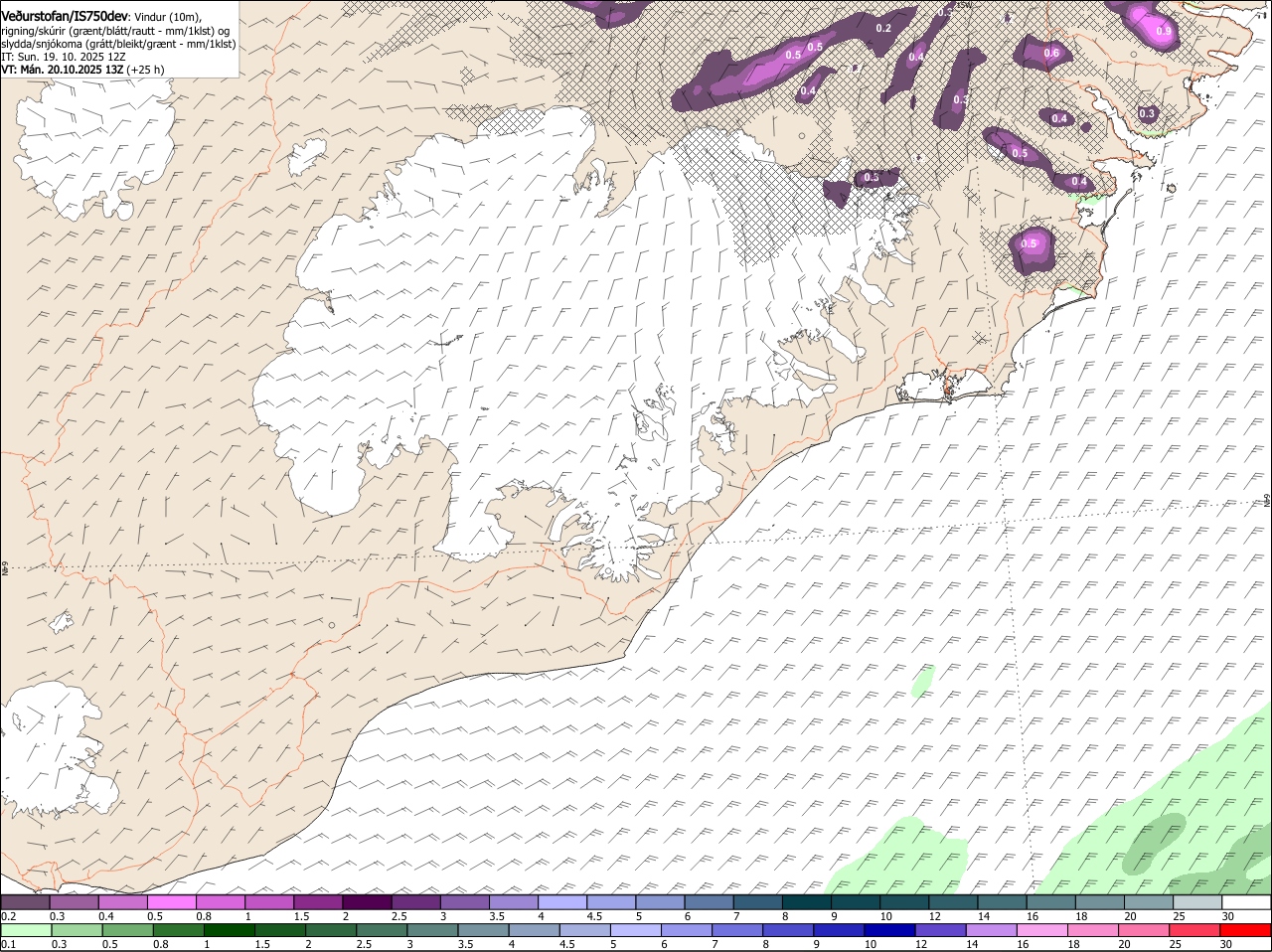The height and width of the screenshot is (952, 1272).
Task: Click the 0.6 snowfall value label
Action: click(1051, 53)
